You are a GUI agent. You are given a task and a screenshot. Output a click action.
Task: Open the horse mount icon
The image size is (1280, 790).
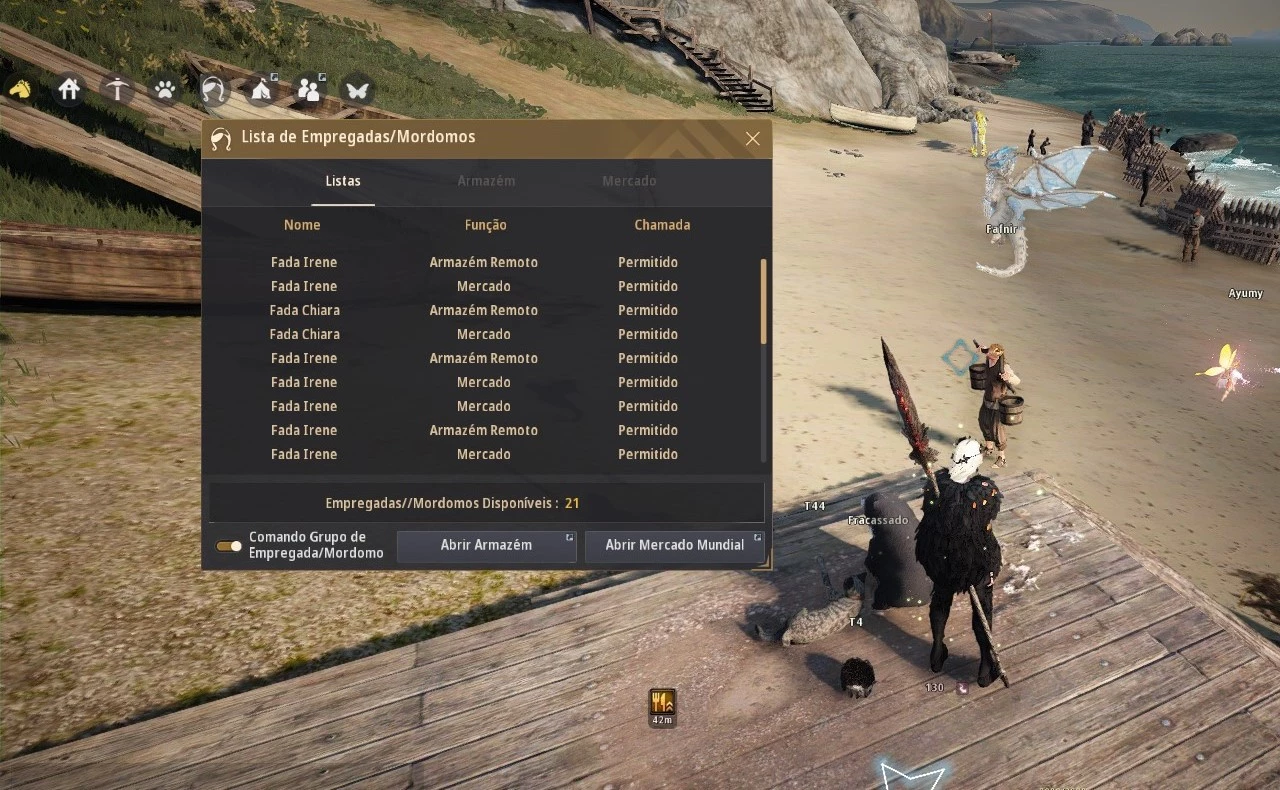point(20,89)
